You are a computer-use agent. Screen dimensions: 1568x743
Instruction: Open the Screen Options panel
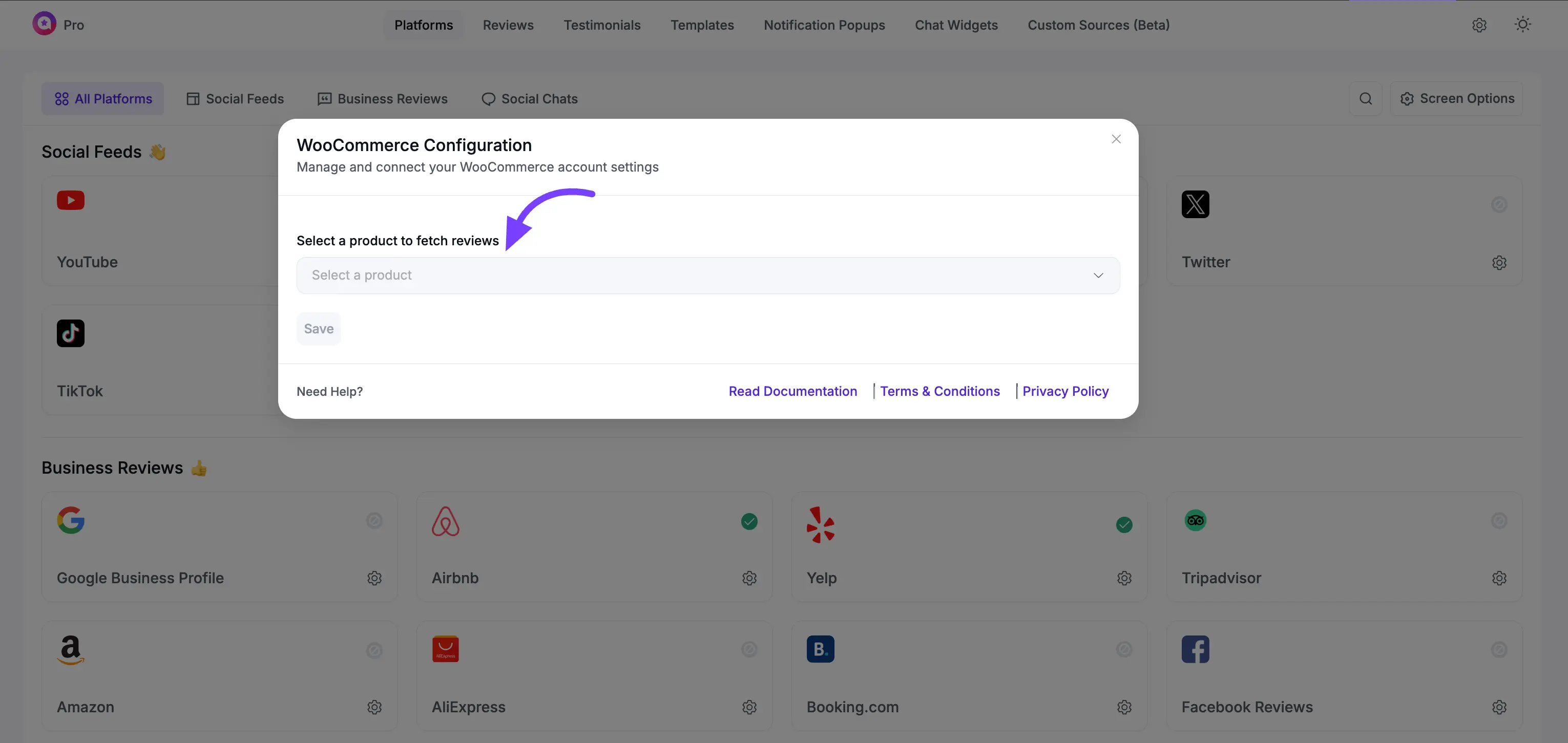click(1458, 98)
